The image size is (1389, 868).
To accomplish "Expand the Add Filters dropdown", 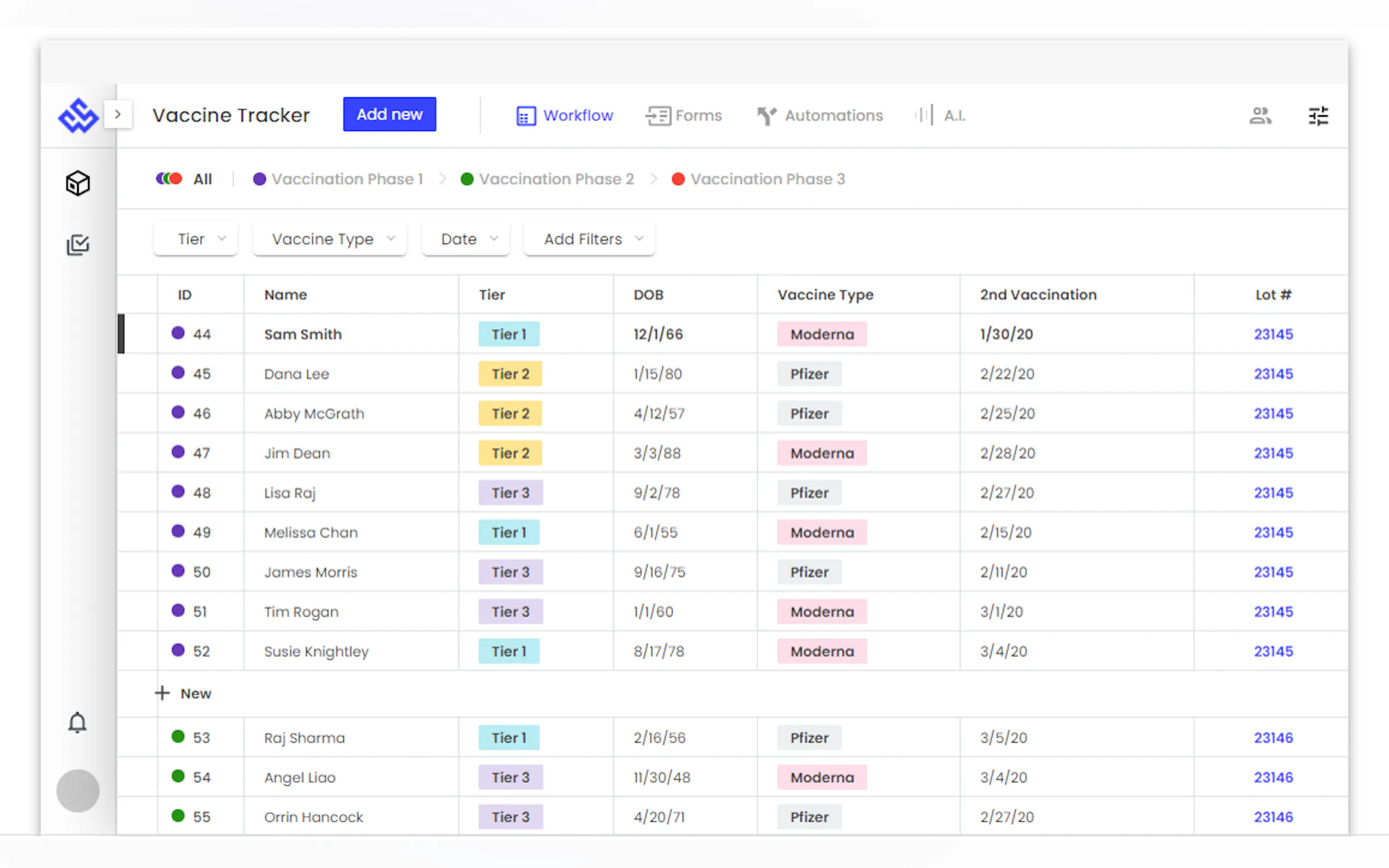I will pos(589,239).
